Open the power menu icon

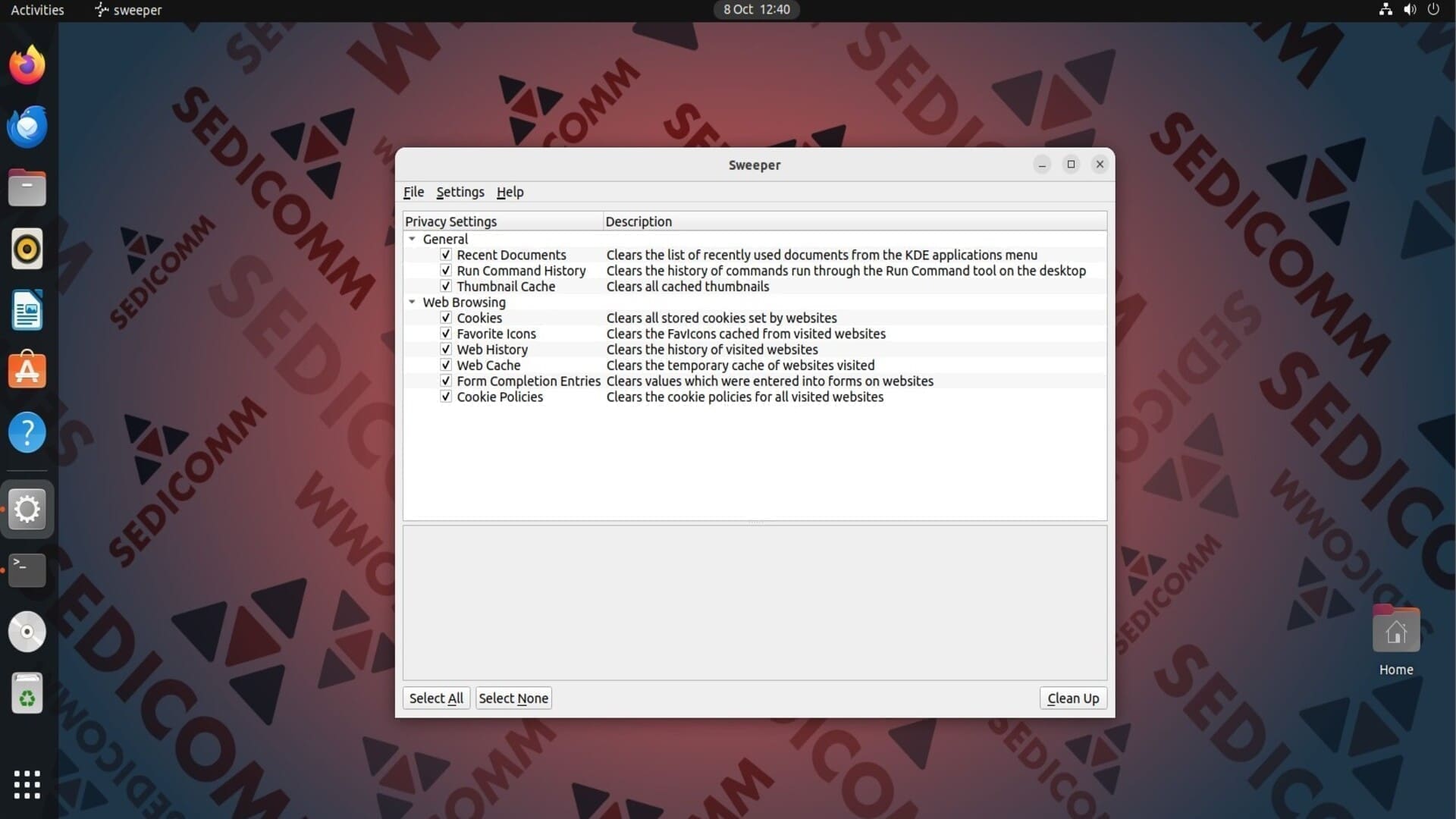(1433, 9)
